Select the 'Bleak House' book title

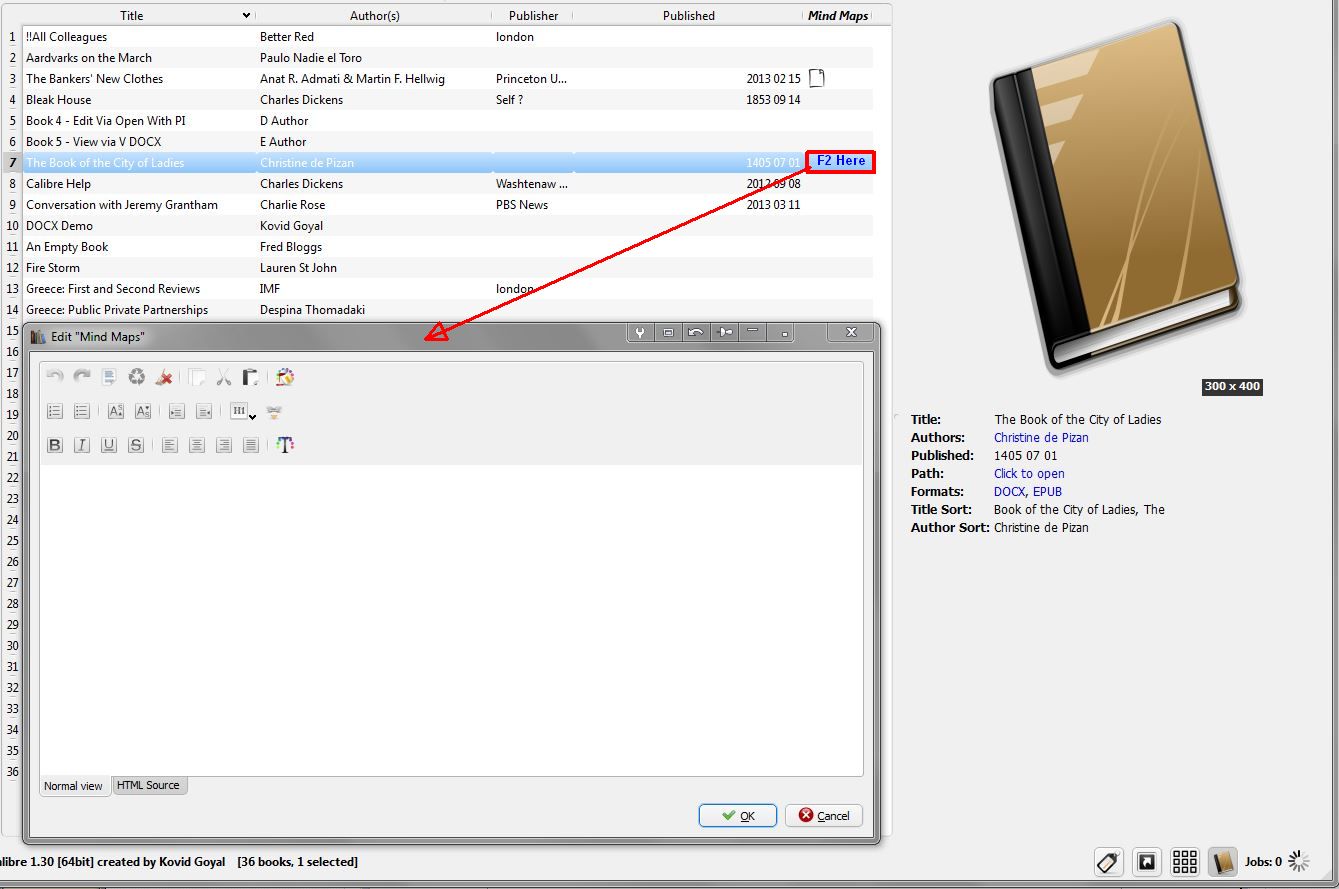[x=58, y=100]
